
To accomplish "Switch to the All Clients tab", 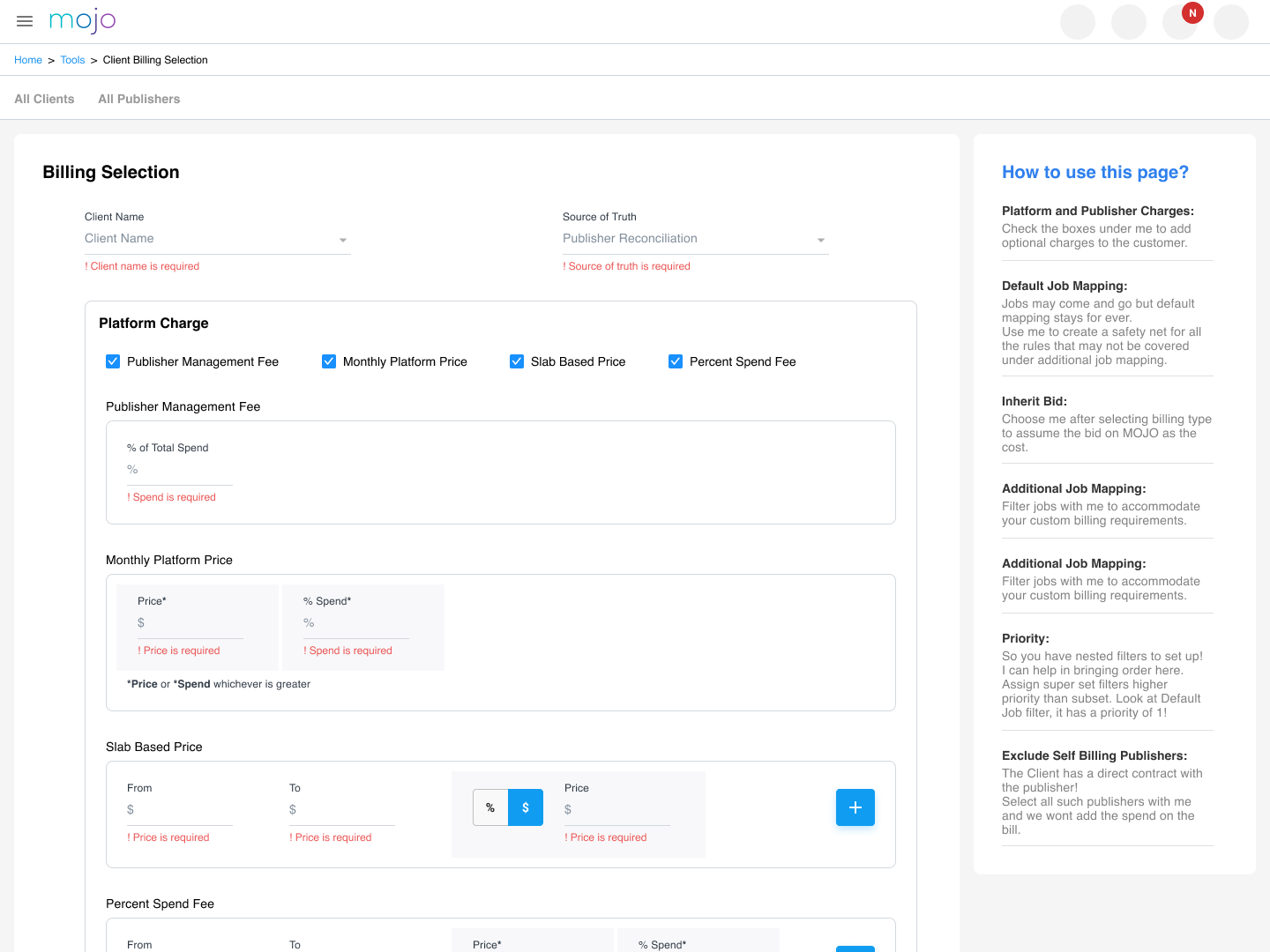I will [x=44, y=99].
